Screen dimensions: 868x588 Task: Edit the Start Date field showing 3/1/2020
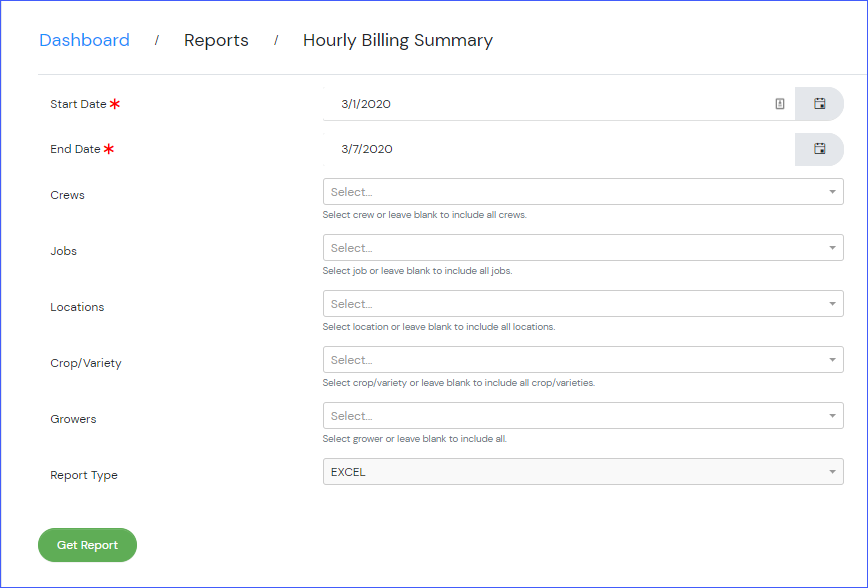[x=559, y=104]
